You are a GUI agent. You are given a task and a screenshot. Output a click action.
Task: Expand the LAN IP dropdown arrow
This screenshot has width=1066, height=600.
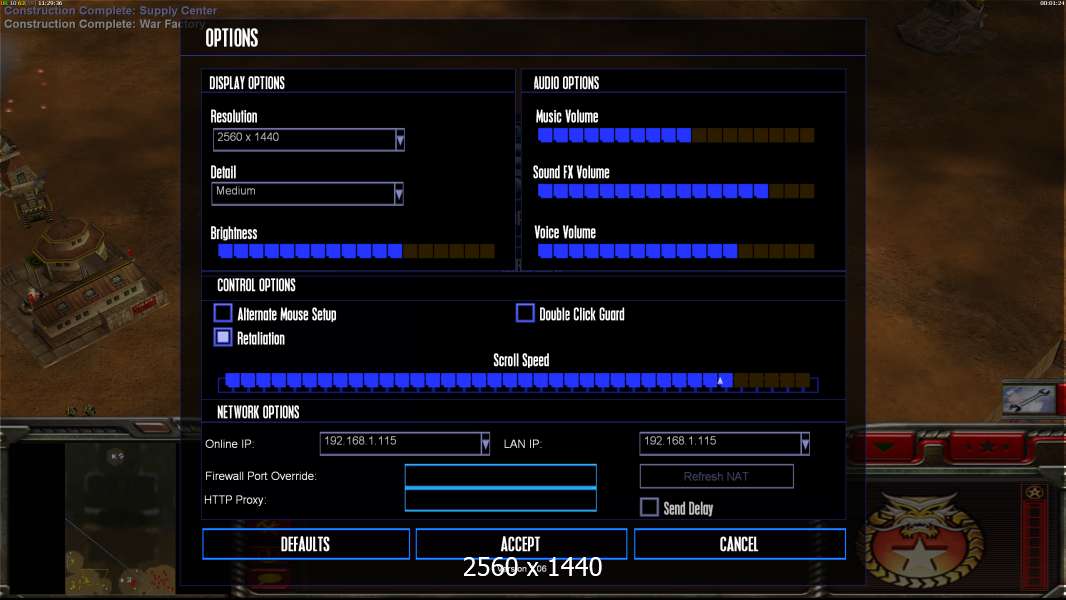[x=805, y=444]
